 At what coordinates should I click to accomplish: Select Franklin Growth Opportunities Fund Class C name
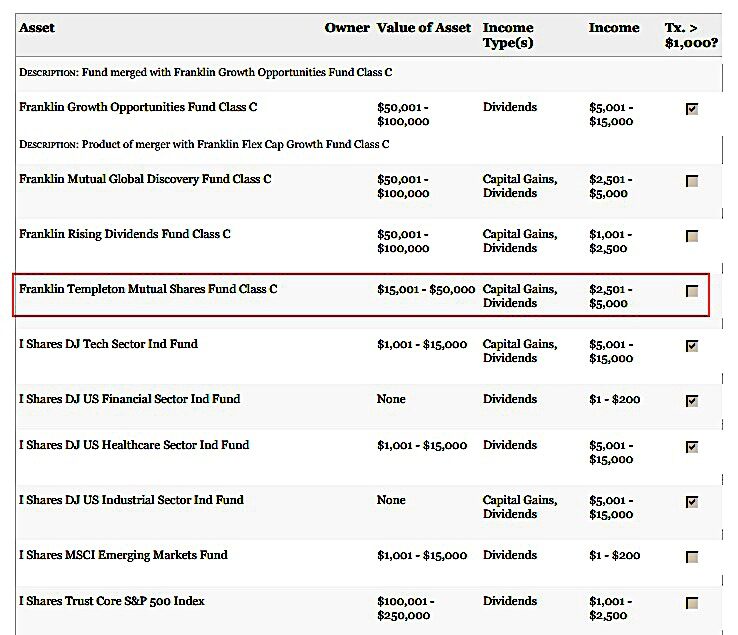coord(138,107)
